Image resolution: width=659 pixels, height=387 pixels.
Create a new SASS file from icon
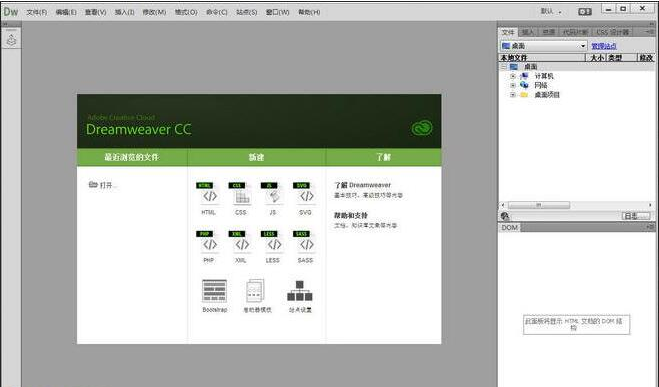[x=305, y=242]
